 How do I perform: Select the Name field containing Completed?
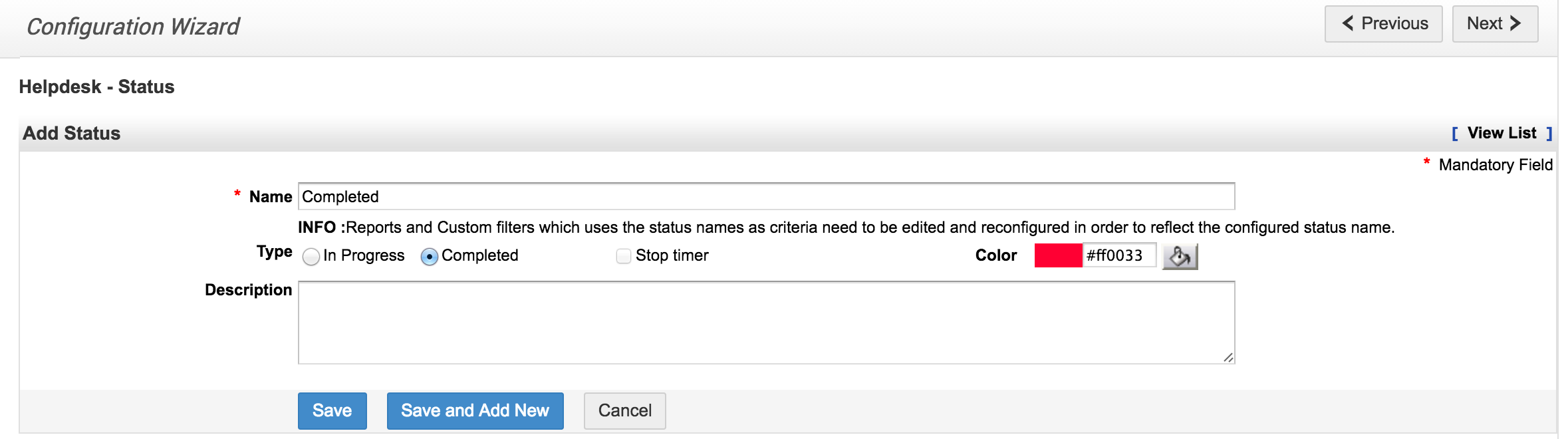click(x=765, y=196)
